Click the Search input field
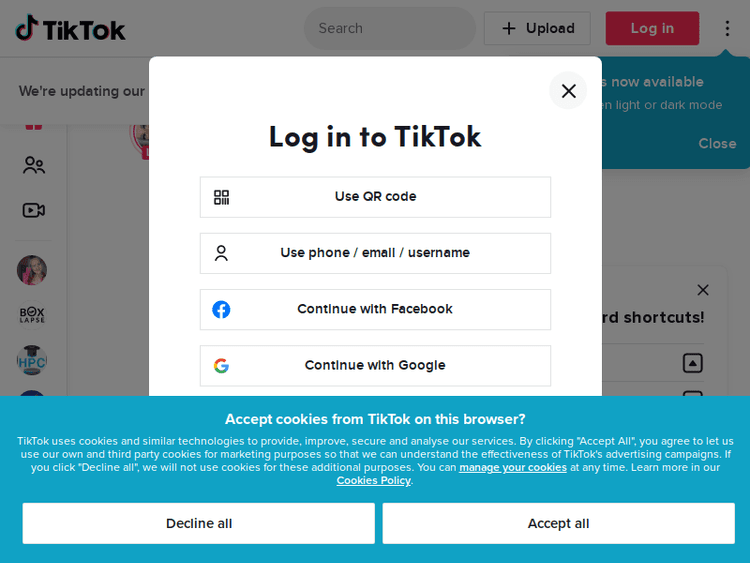 390,28
